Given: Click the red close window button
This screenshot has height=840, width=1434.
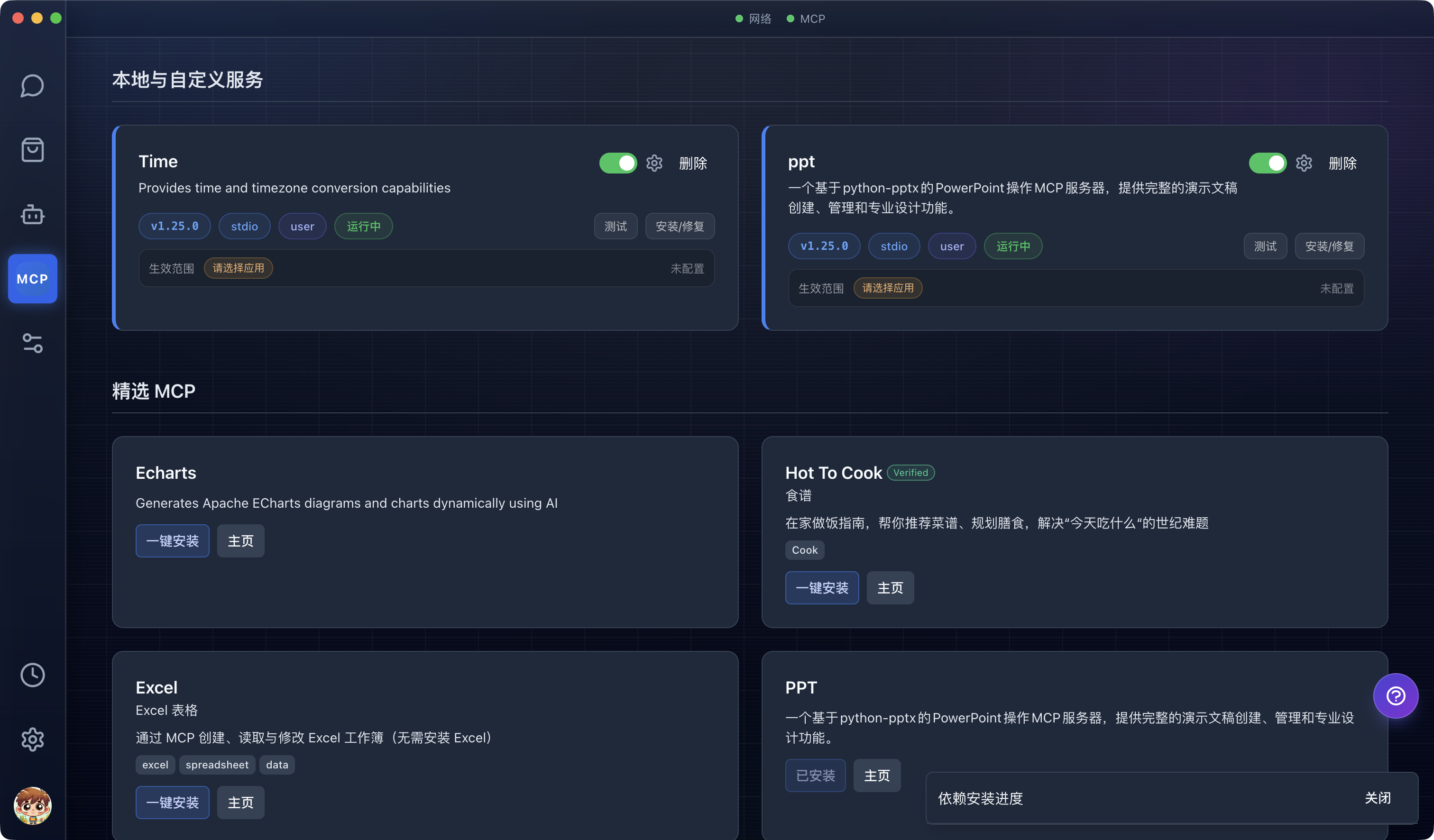Looking at the screenshot, I should click(x=18, y=18).
